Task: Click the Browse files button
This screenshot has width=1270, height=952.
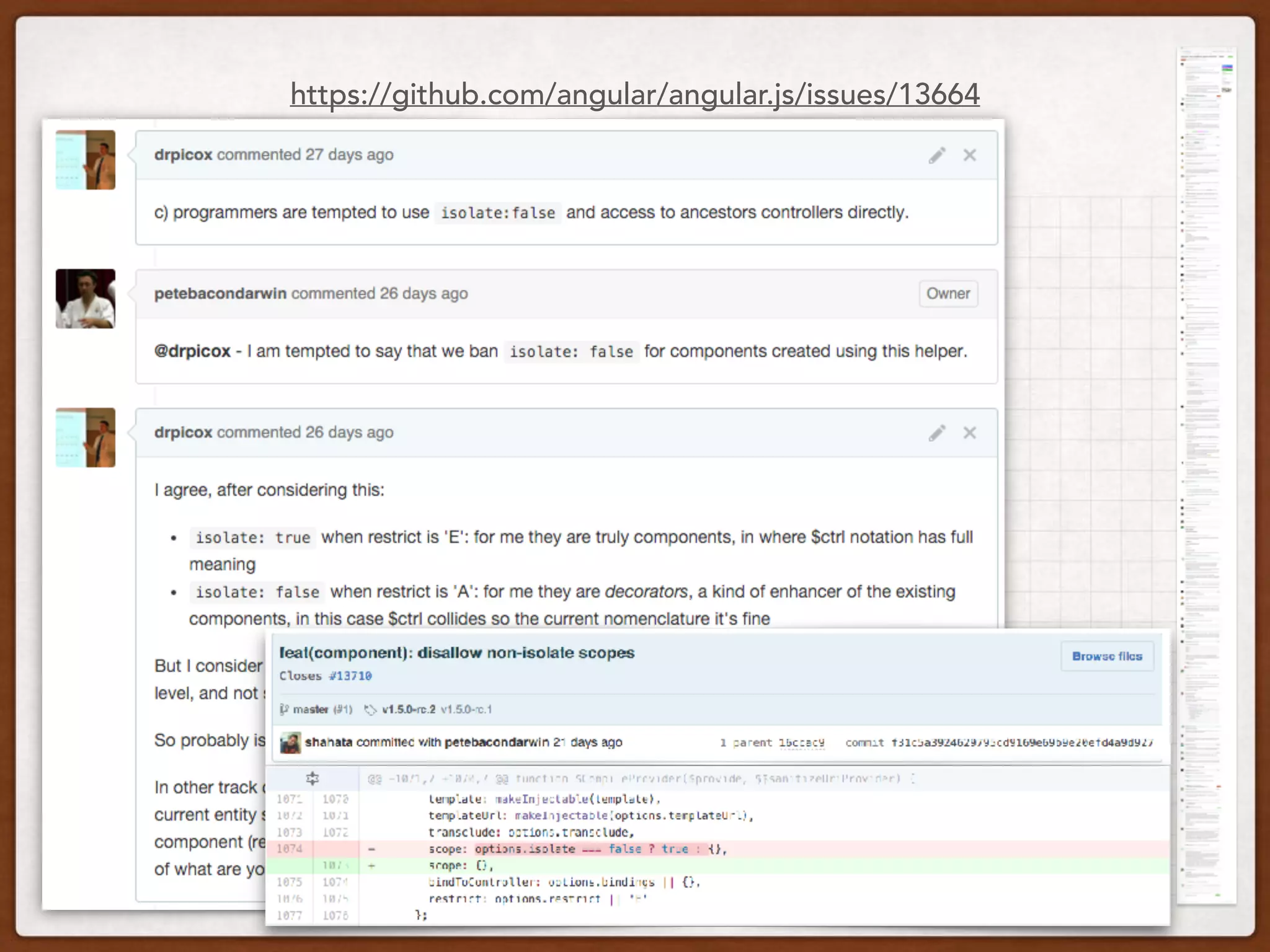Action: pos(1107,656)
